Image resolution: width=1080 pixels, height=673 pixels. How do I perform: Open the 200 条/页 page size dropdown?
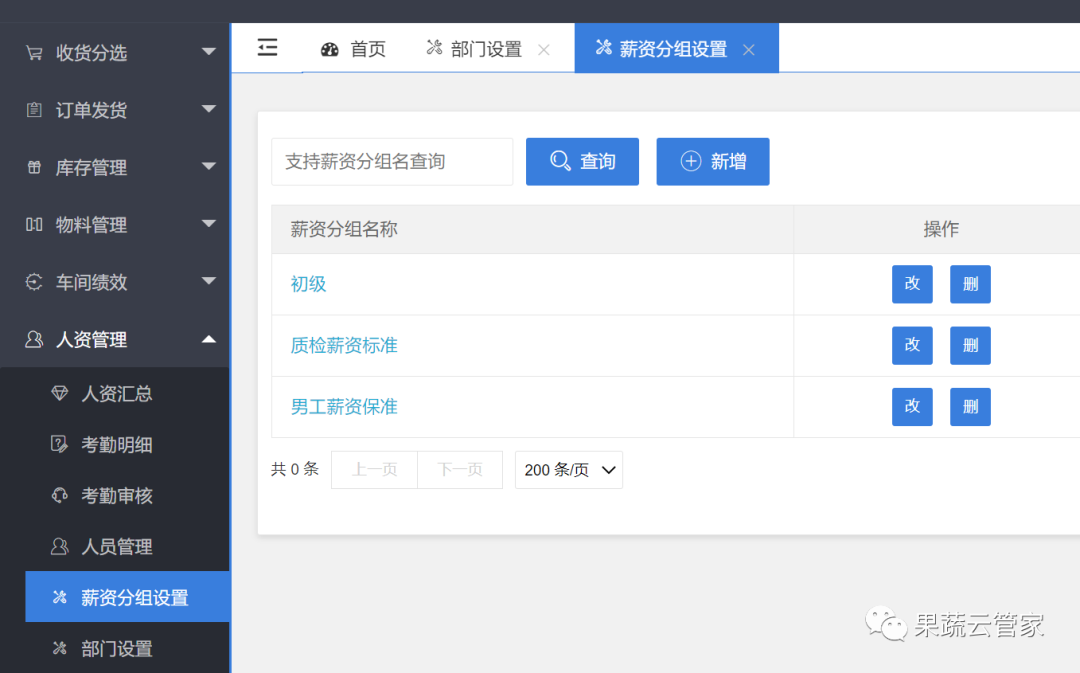point(568,470)
